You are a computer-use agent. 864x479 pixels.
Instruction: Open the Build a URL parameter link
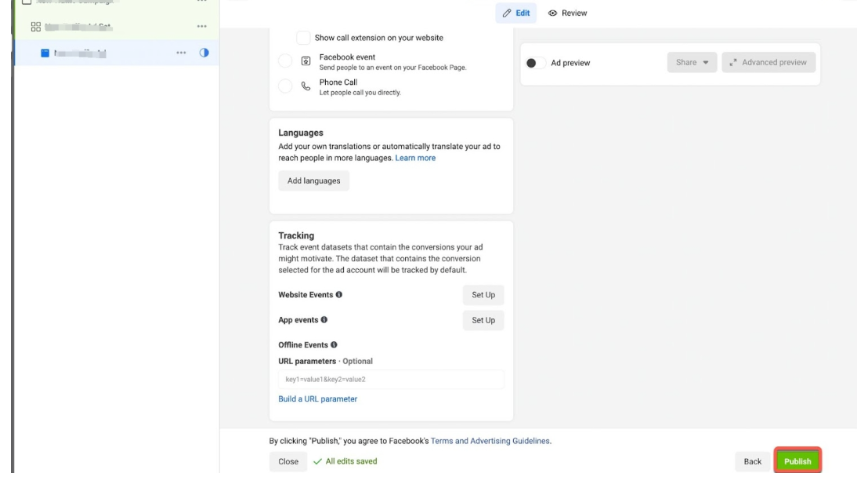[x=317, y=399]
